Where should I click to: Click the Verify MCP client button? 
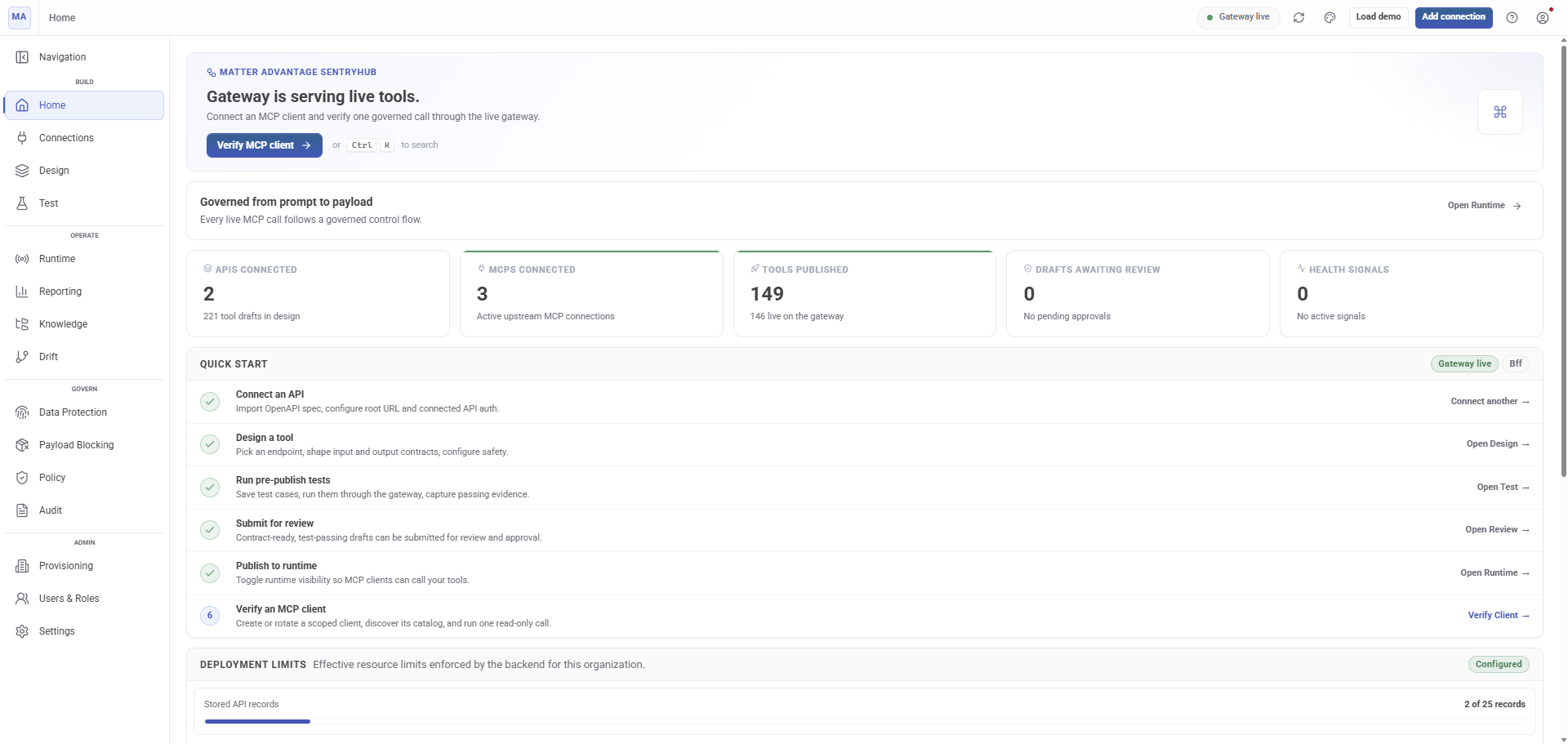(264, 145)
